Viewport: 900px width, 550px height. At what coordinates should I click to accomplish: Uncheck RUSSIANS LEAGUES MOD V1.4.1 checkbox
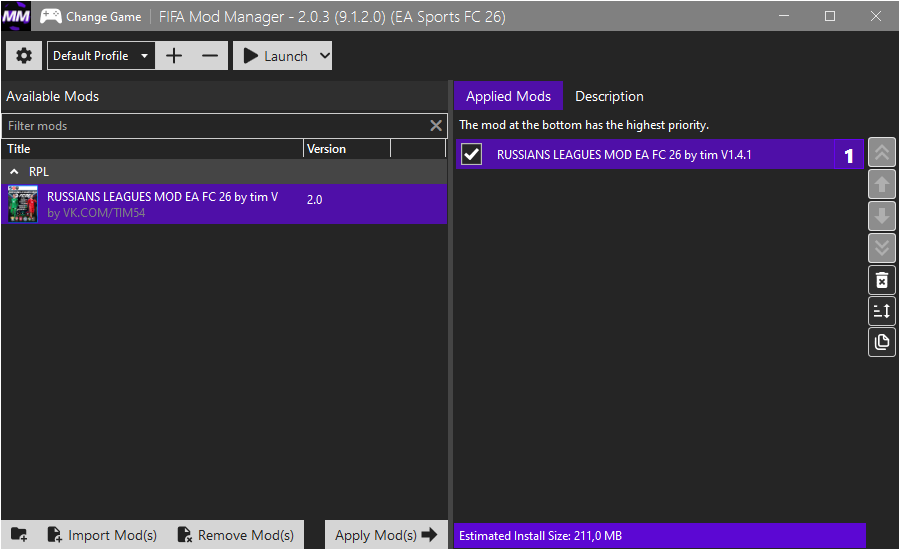pos(471,155)
